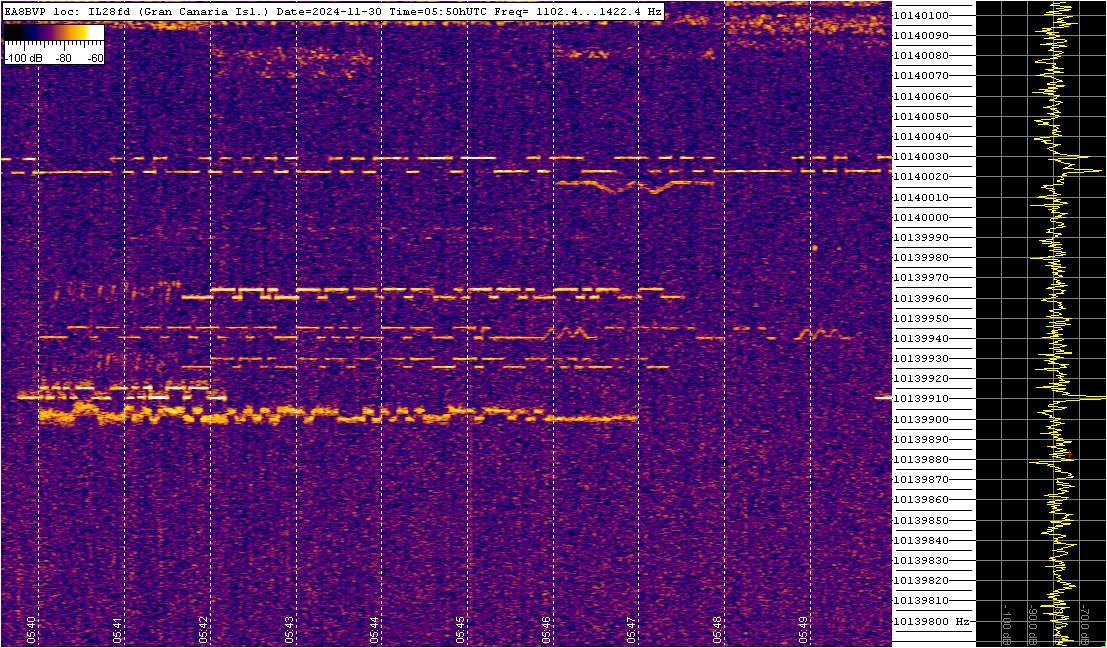Click the 05:41 time axis marker
Screen dimensions: 1107x648
pos(117,628)
